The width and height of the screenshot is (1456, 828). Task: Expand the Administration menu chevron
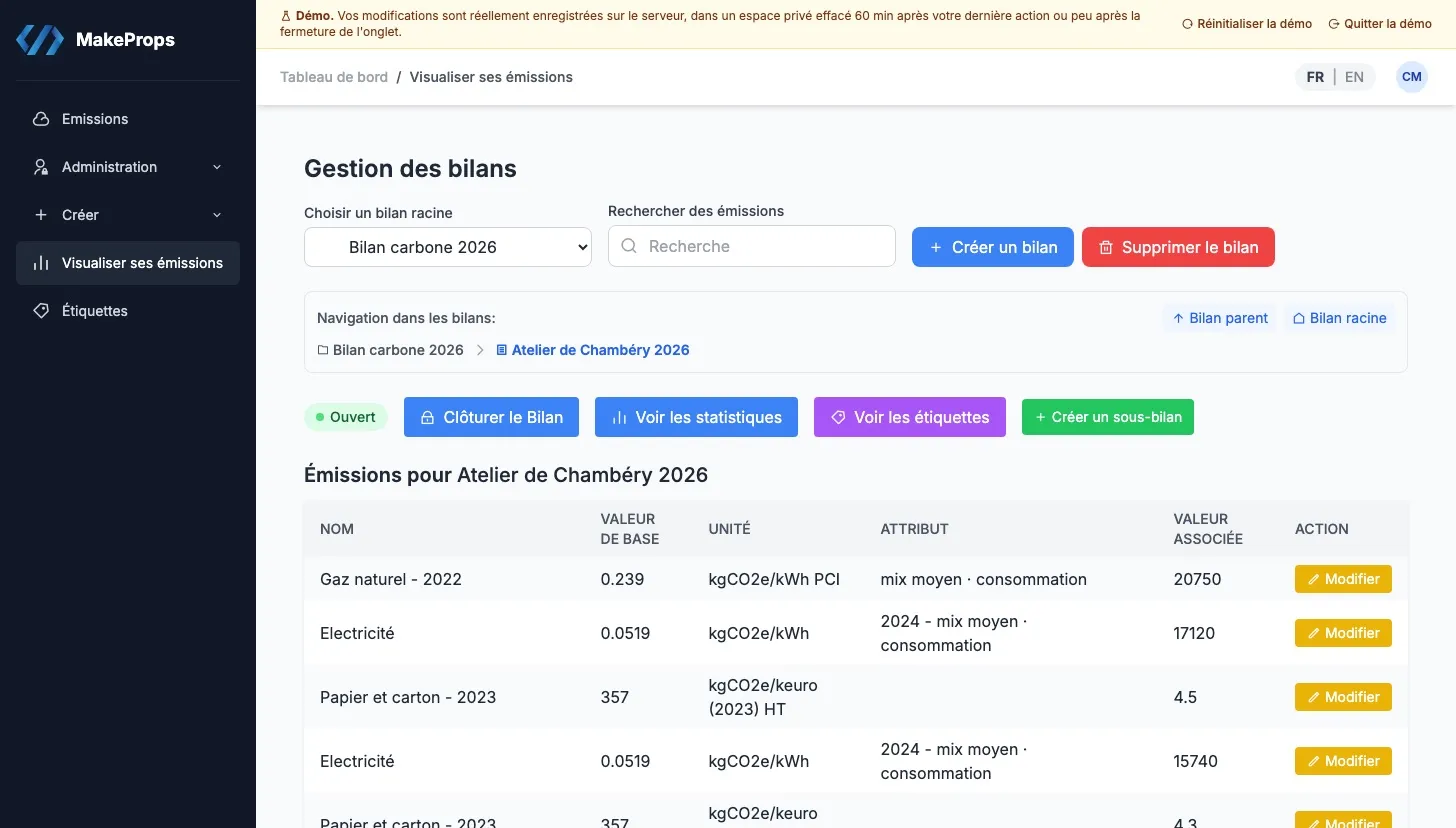[217, 167]
